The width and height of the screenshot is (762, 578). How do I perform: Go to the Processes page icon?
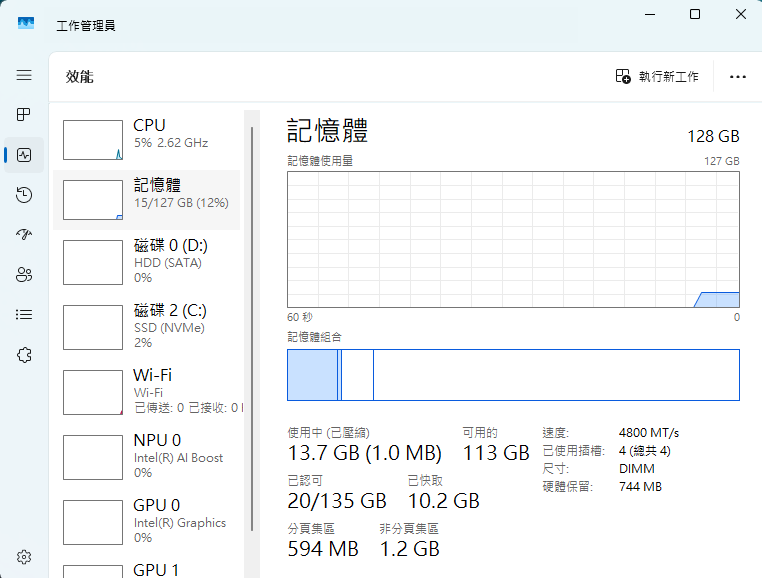pos(24,115)
